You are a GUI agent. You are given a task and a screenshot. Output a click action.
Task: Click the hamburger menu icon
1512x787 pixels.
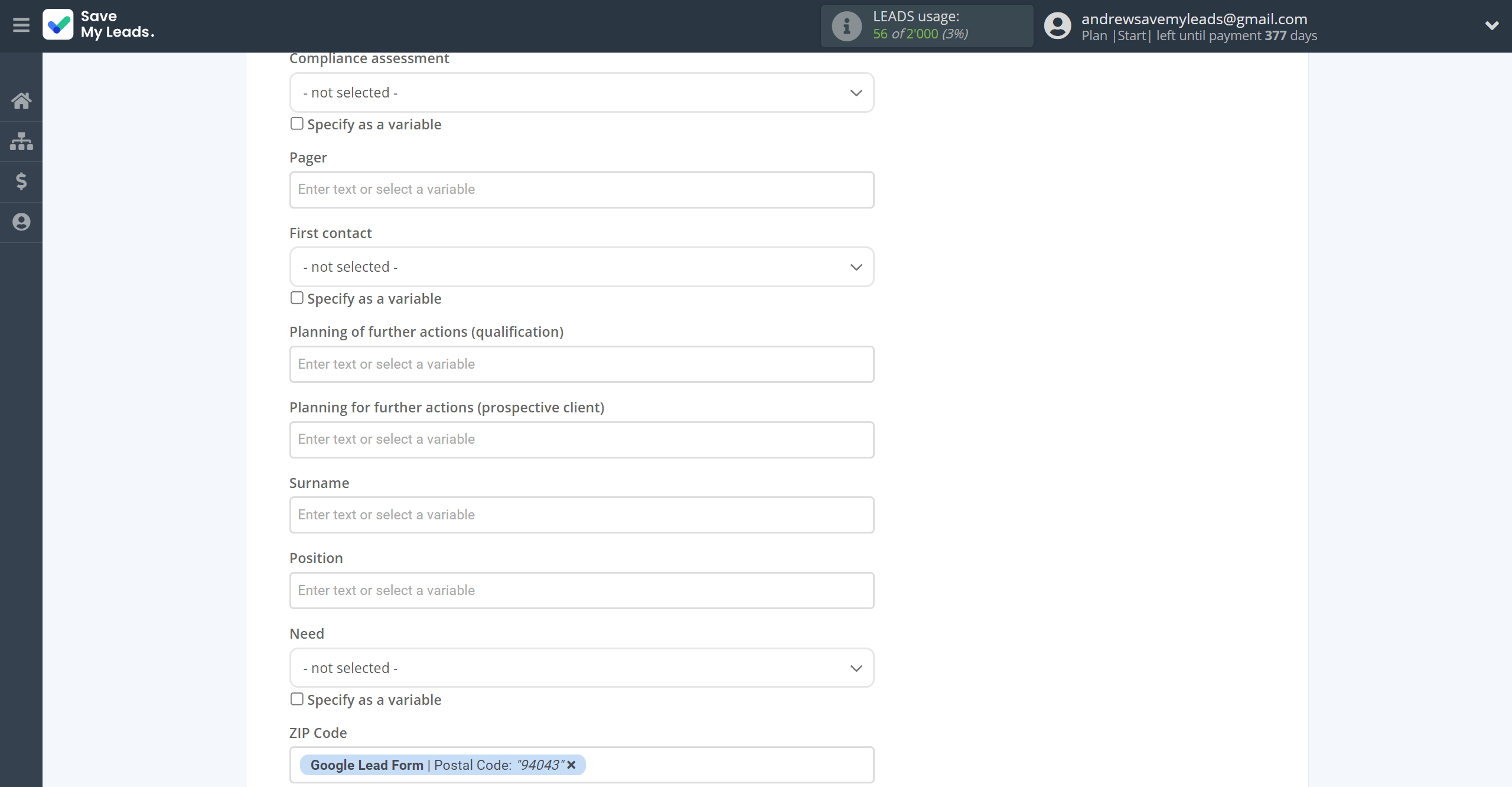tap(21, 24)
